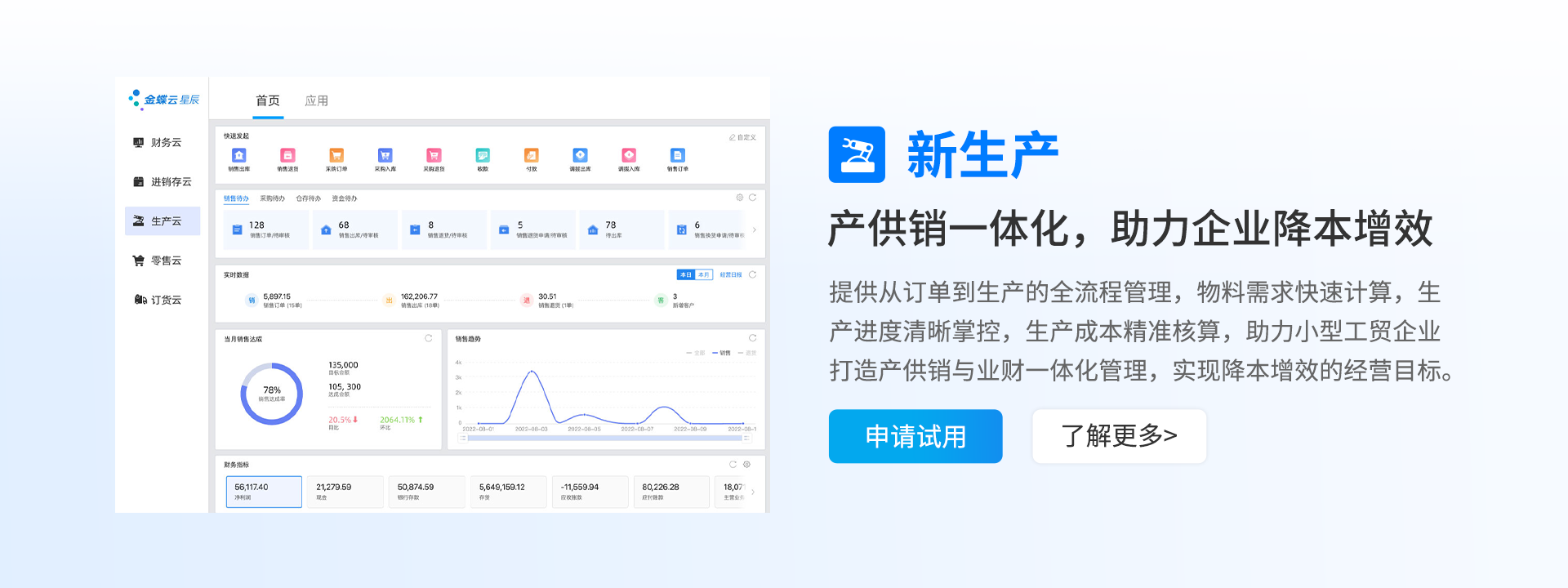Open the 进销存云 sidebar module
Image resolution: width=1568 pixels, height=588 pixels.
pyautogui.click(x=163, y=182)
